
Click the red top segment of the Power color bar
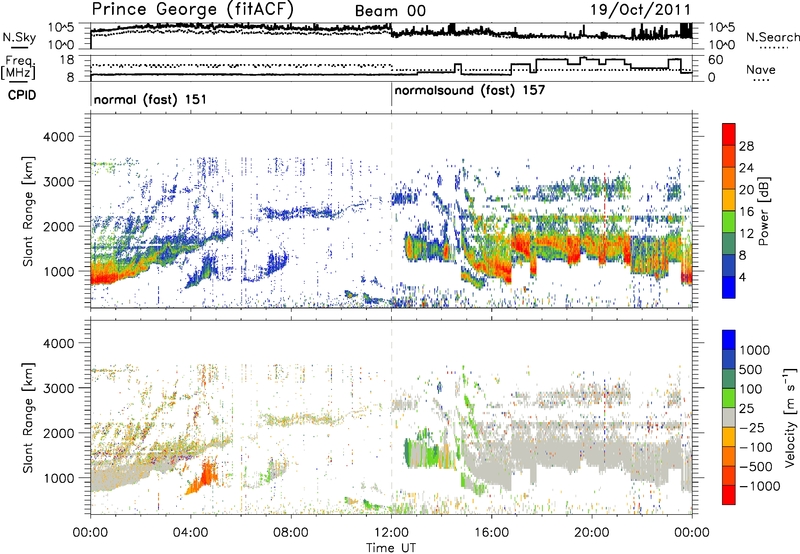tap(729, 134)
